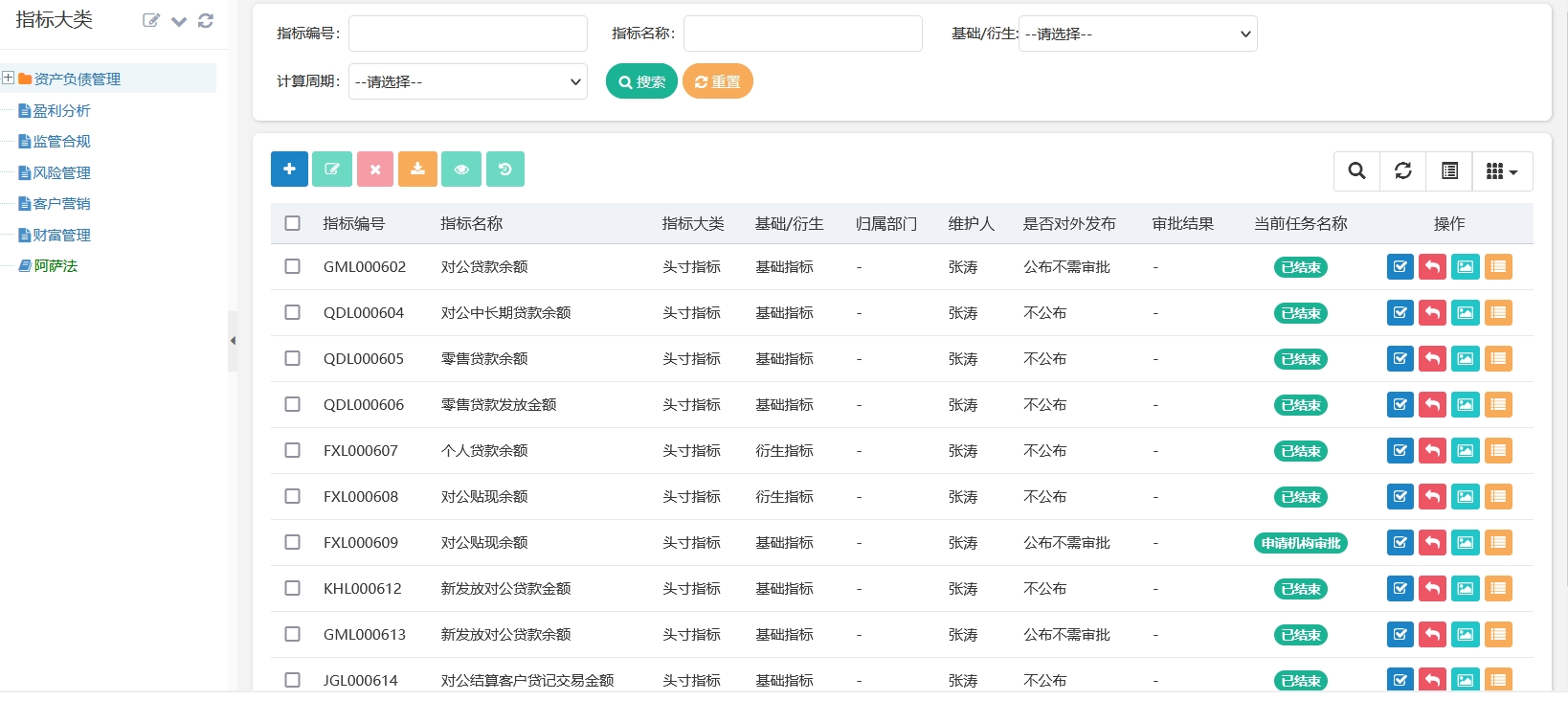Check the QDL000606 row checkbox
1568x701 pixels.
point(293,404)
